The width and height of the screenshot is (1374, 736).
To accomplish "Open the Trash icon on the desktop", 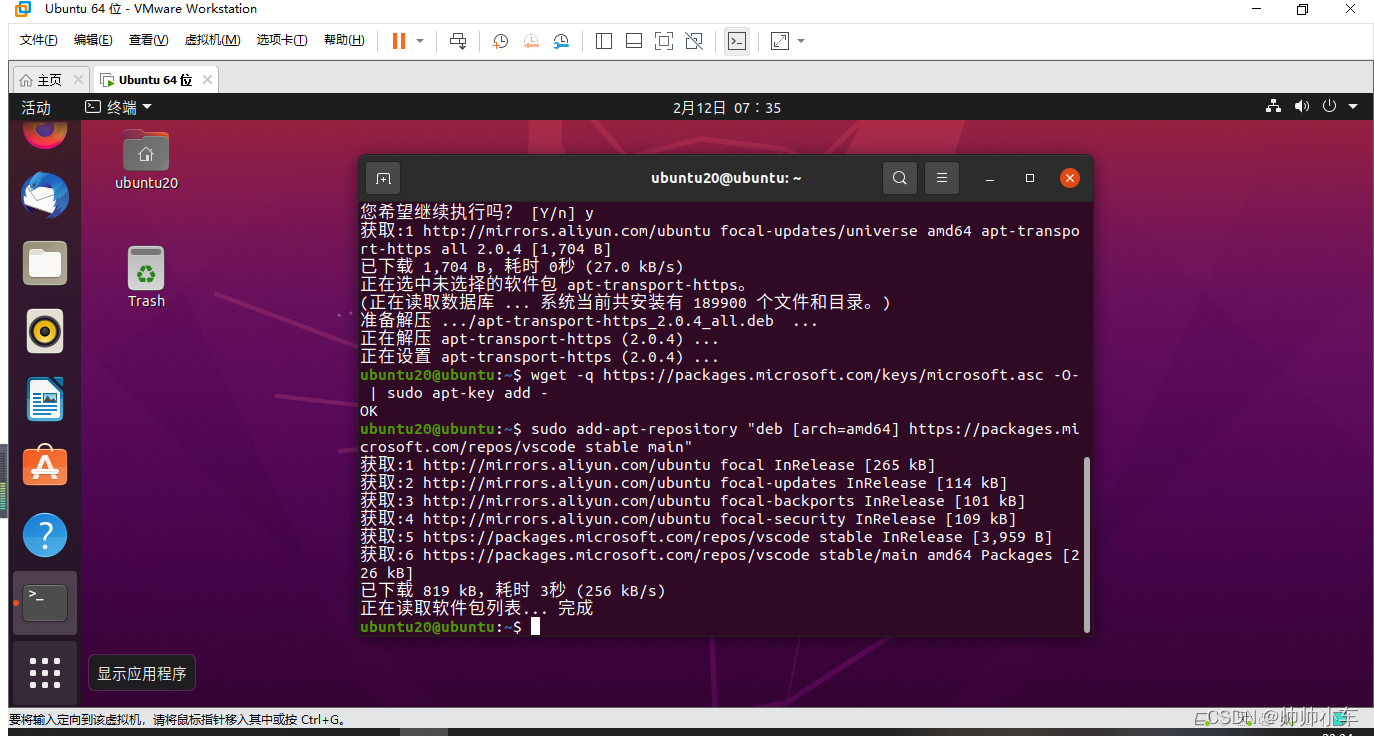I will point(146,278).
